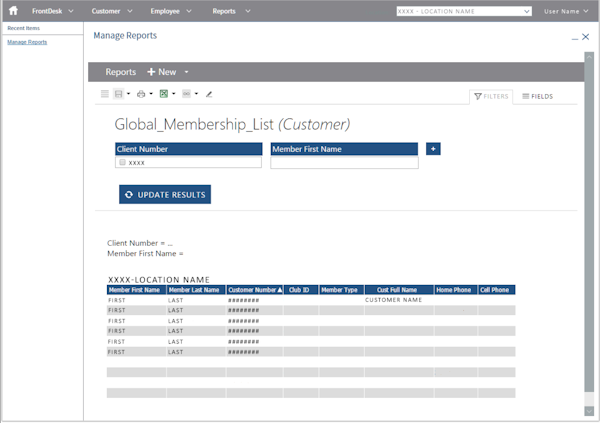Screen dimensions: 600x423
Task: Click the vertical scrollbar thumb
Action: 589,226
